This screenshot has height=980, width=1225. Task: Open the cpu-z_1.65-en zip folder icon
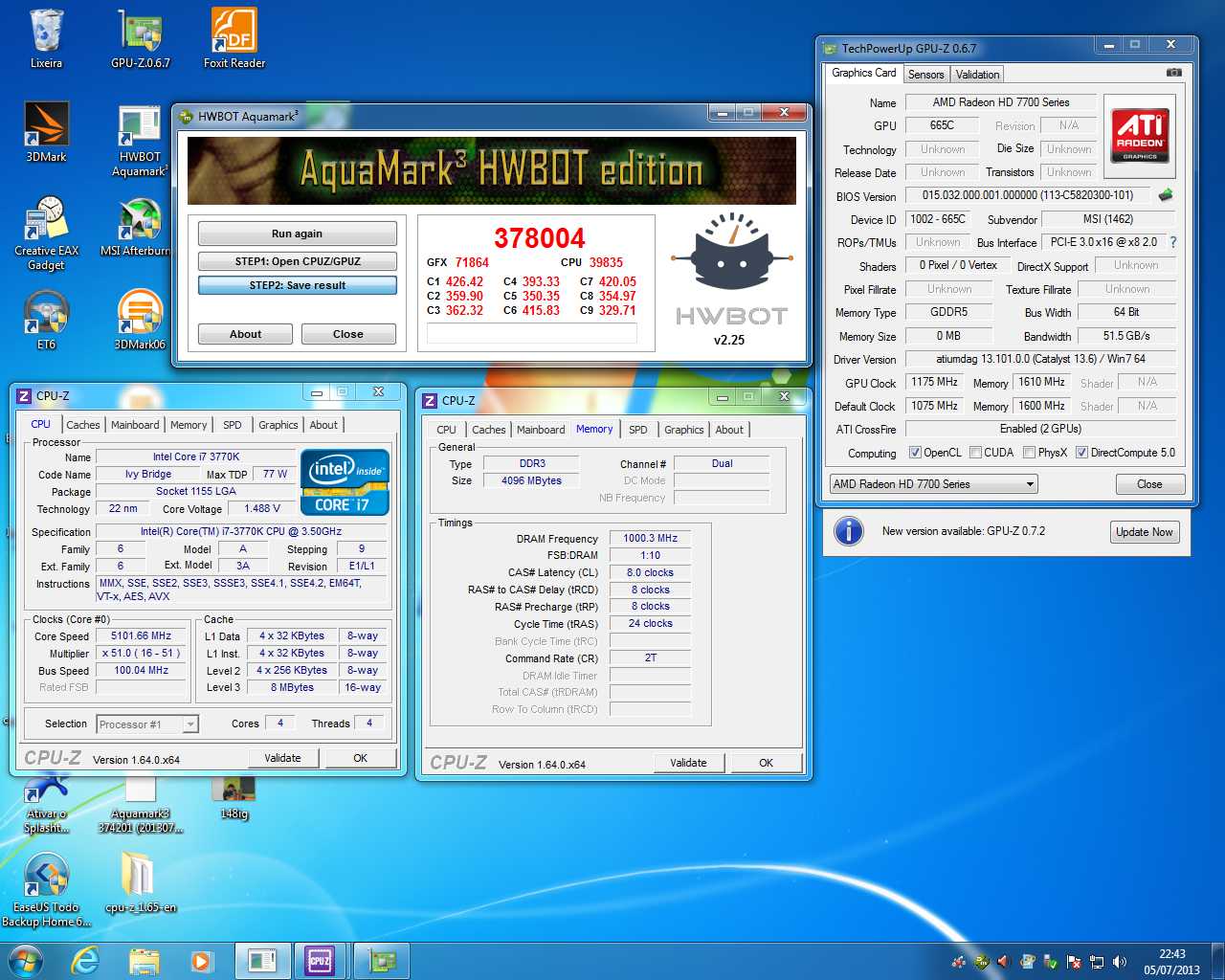pos(141,882)
